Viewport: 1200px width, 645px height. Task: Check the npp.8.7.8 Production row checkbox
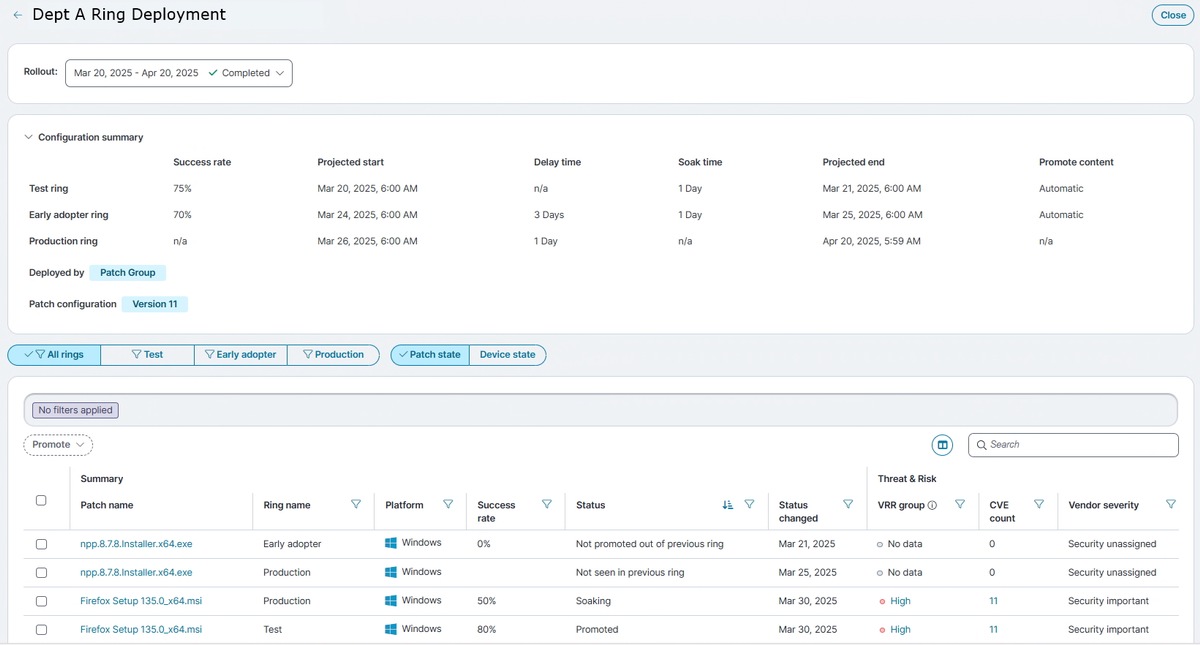pyautogui.click(x=41, y=573)
